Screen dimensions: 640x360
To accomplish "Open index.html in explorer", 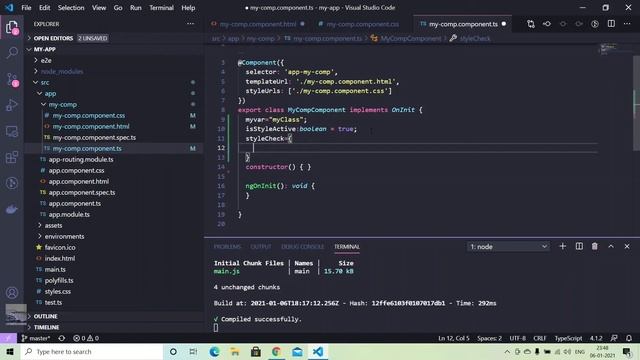I will tap(60, 258).
